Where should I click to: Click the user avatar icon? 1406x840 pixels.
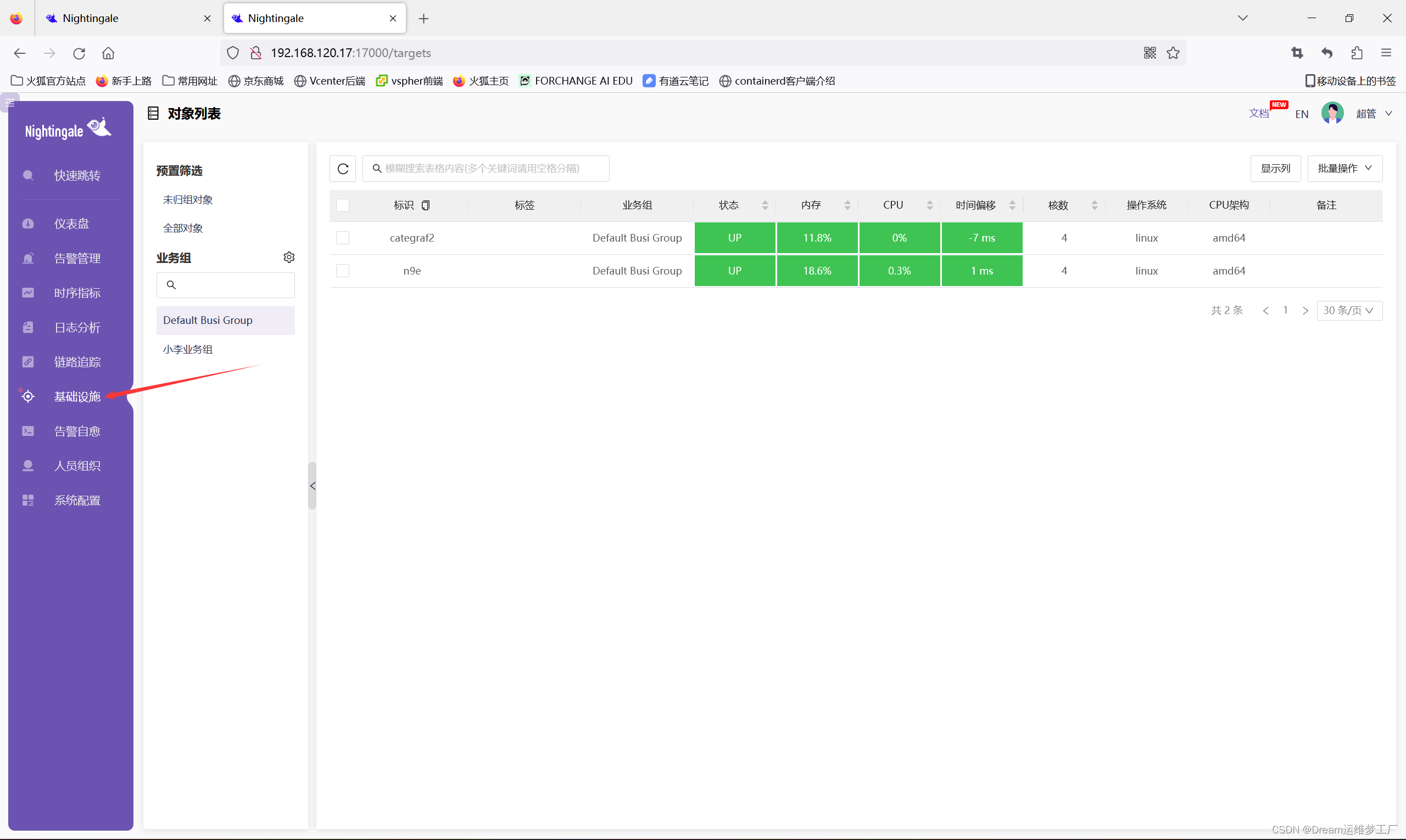(1332, 114)
